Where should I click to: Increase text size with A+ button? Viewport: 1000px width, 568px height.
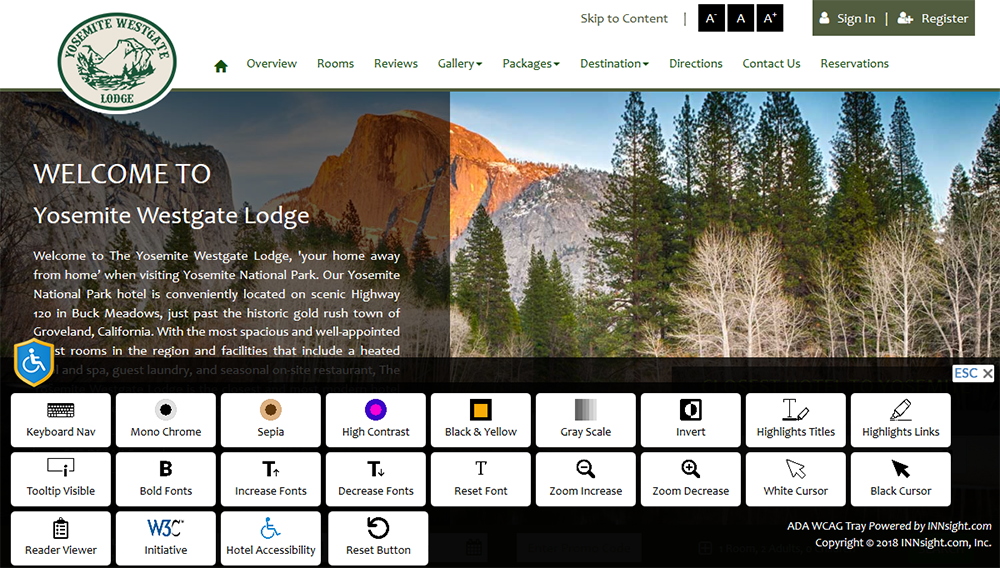coord(770,18)
